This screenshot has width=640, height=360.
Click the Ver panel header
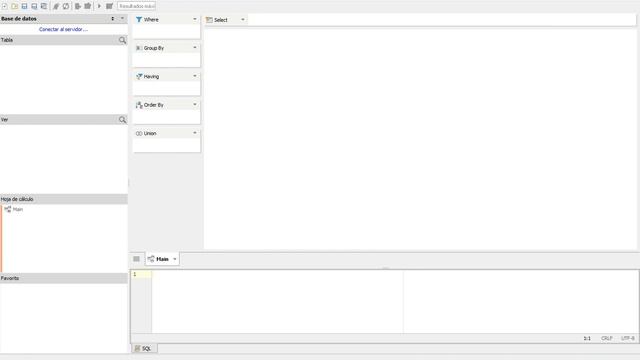coord(64,120)
